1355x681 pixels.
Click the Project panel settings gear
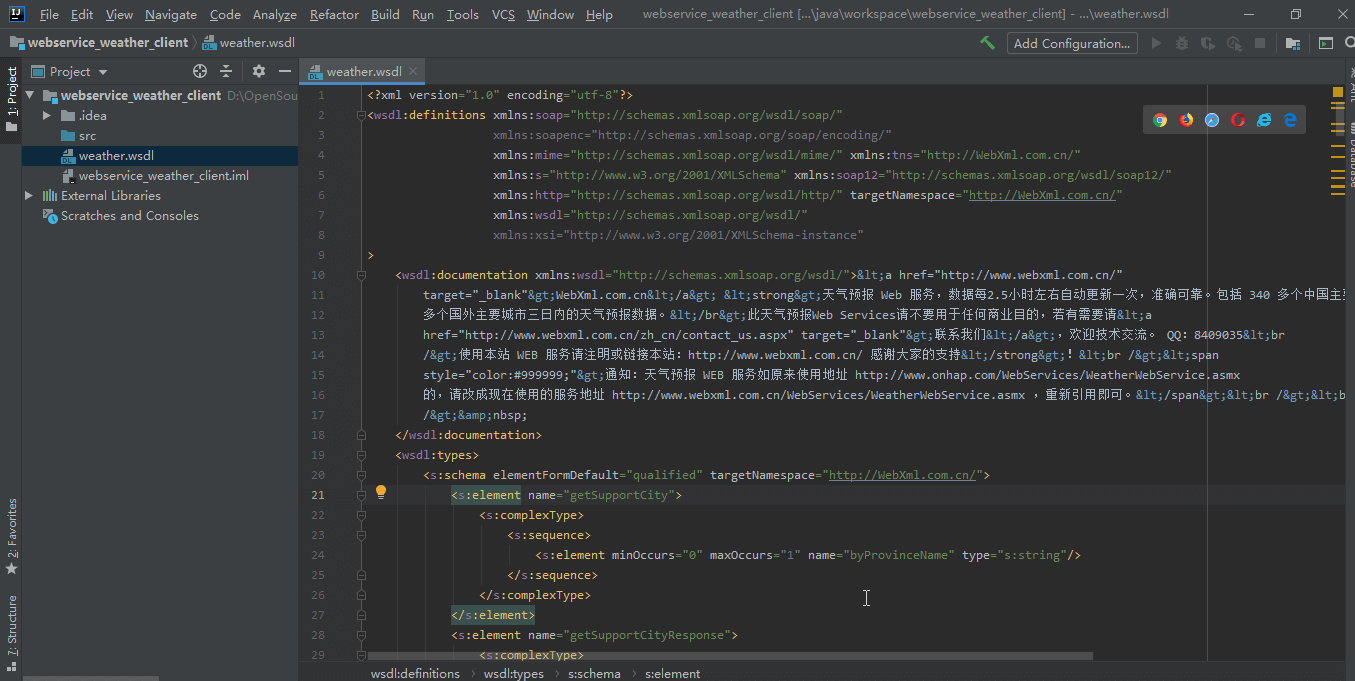pyautogui.click(x=259, y=71)
